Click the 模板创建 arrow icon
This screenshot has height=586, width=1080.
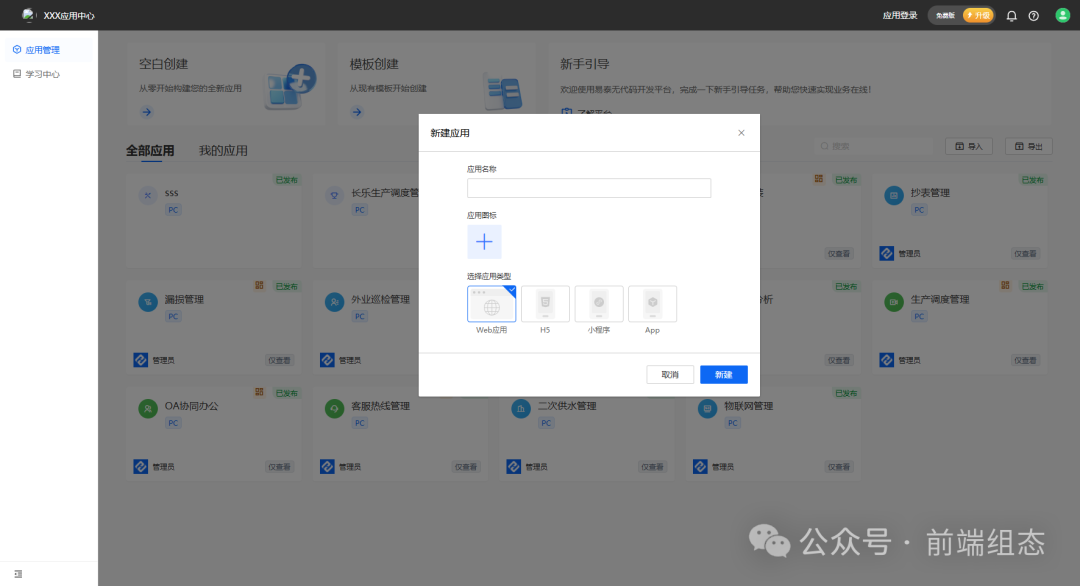point(357,112)
